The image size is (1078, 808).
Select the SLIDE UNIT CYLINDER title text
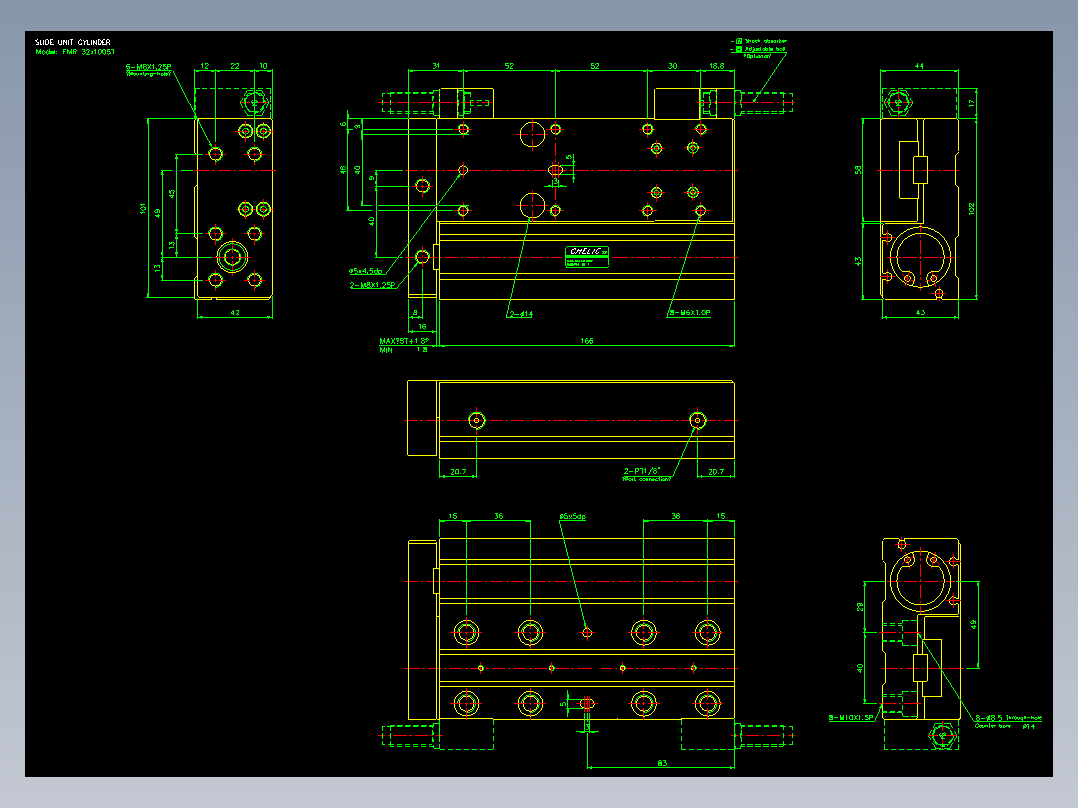click(73, 42)
